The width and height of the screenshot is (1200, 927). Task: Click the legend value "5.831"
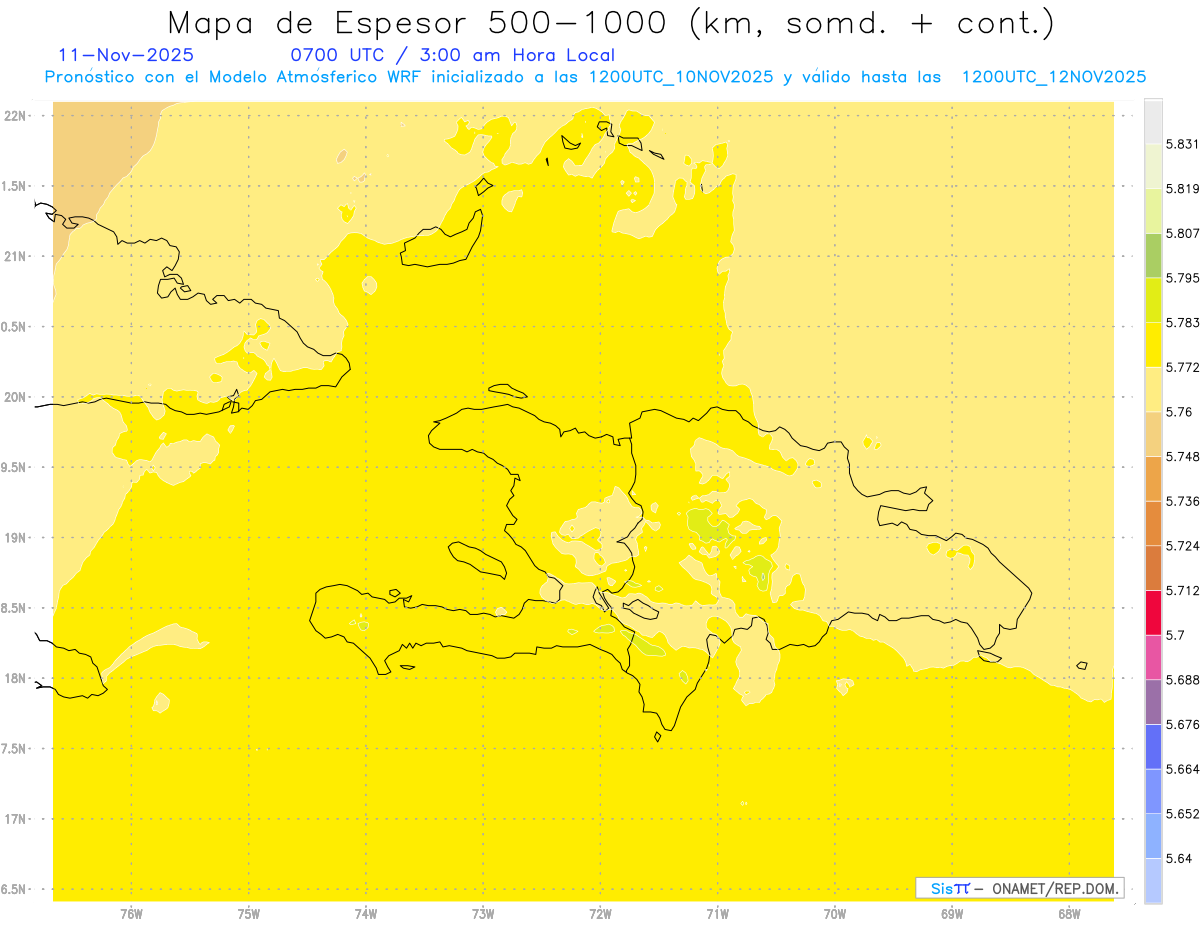1183,144
